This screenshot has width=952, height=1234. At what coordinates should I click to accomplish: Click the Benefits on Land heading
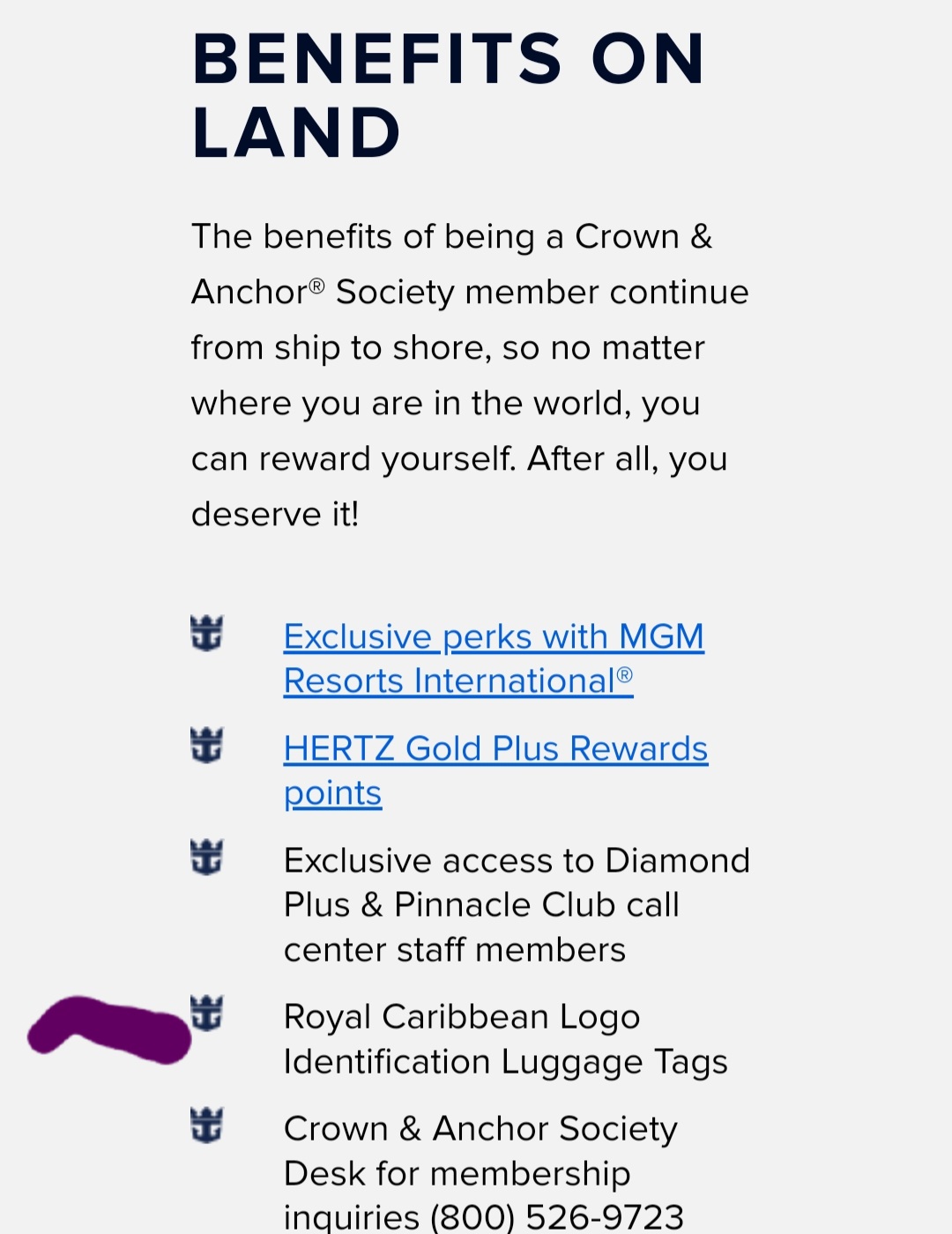click(449, 95)
